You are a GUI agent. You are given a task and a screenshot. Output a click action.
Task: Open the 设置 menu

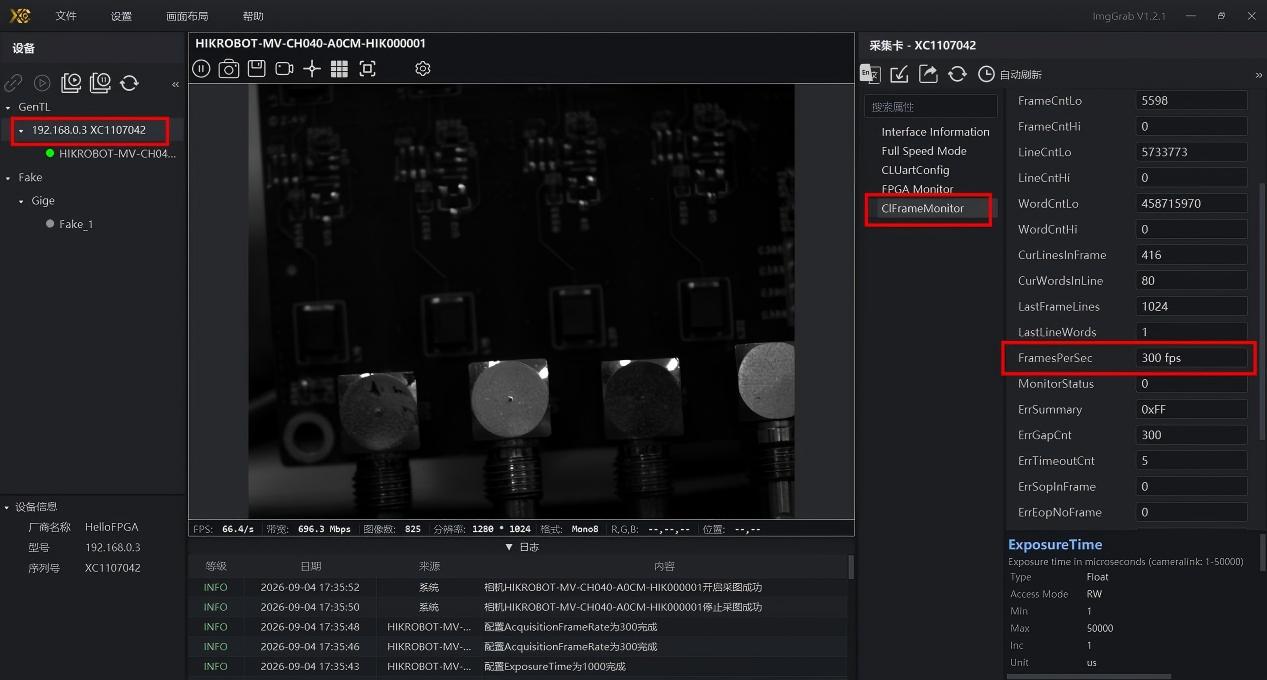[x=121, y=16]
